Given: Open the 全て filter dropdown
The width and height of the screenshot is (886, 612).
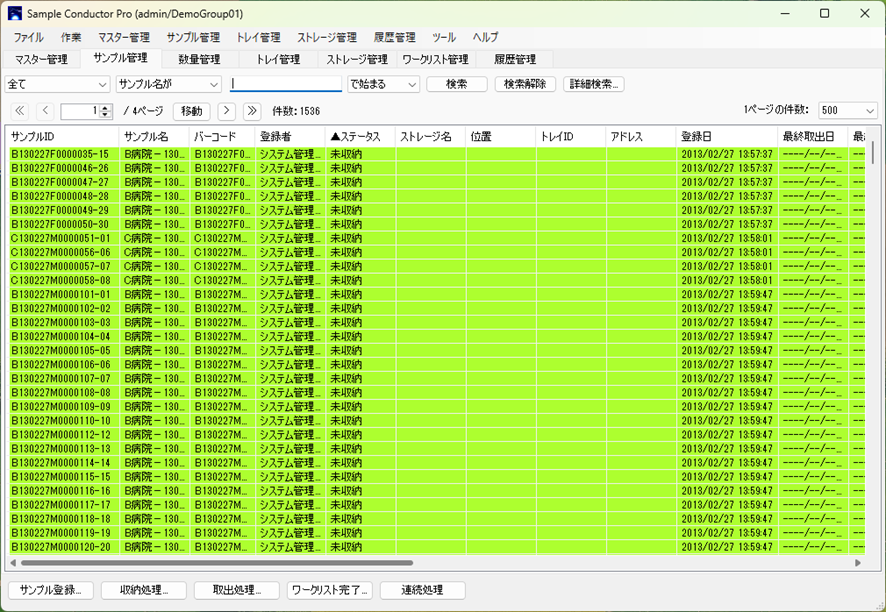Looking at the screenshot, I should (x=58, y=85).
